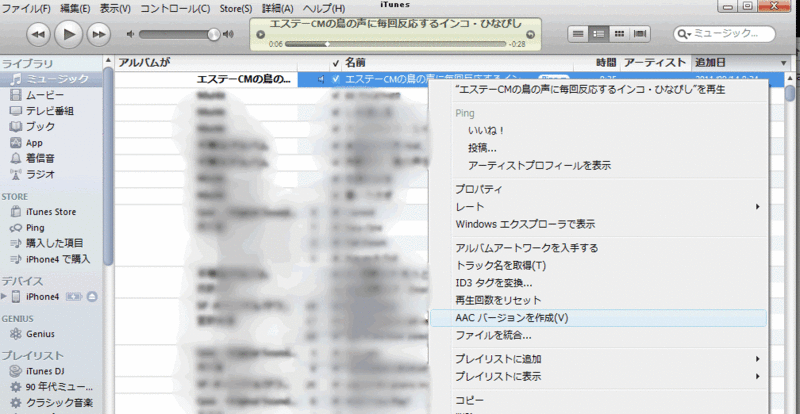Viewport: 800px width, 414px height.
Task: Click the round icon above remaining time
Action: pos(530,35)
